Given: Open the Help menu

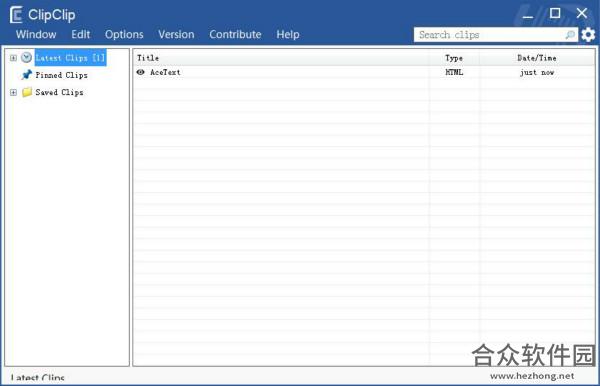Looking at the screenshot, I should click(x=288, y=34).
